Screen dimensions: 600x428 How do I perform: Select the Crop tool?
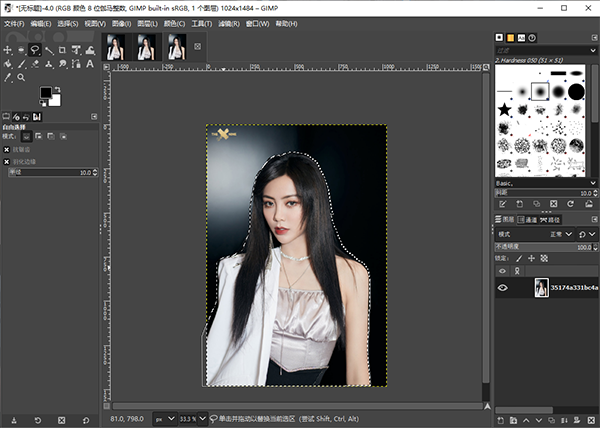(x=62, y=49)
